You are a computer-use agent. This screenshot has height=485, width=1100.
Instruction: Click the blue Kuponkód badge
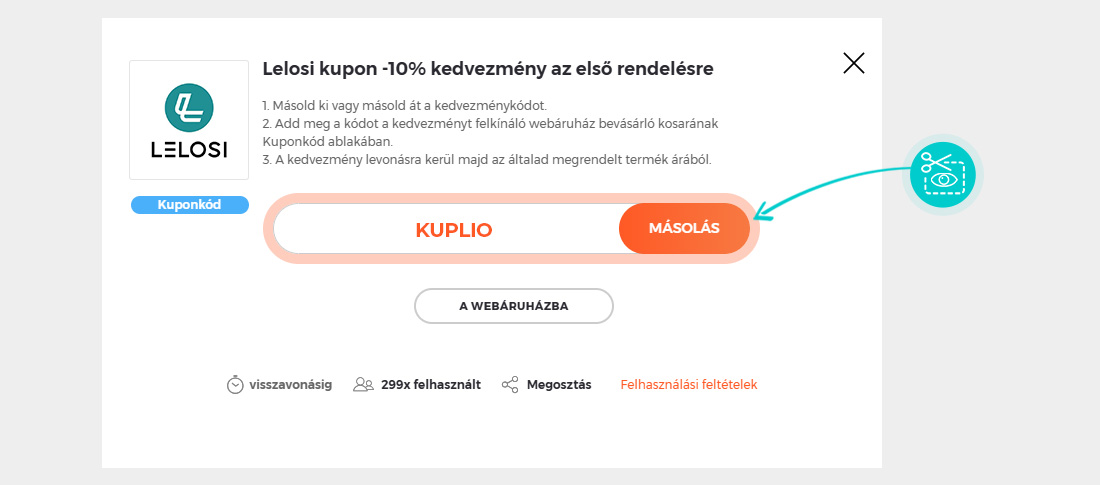(189, 205)
